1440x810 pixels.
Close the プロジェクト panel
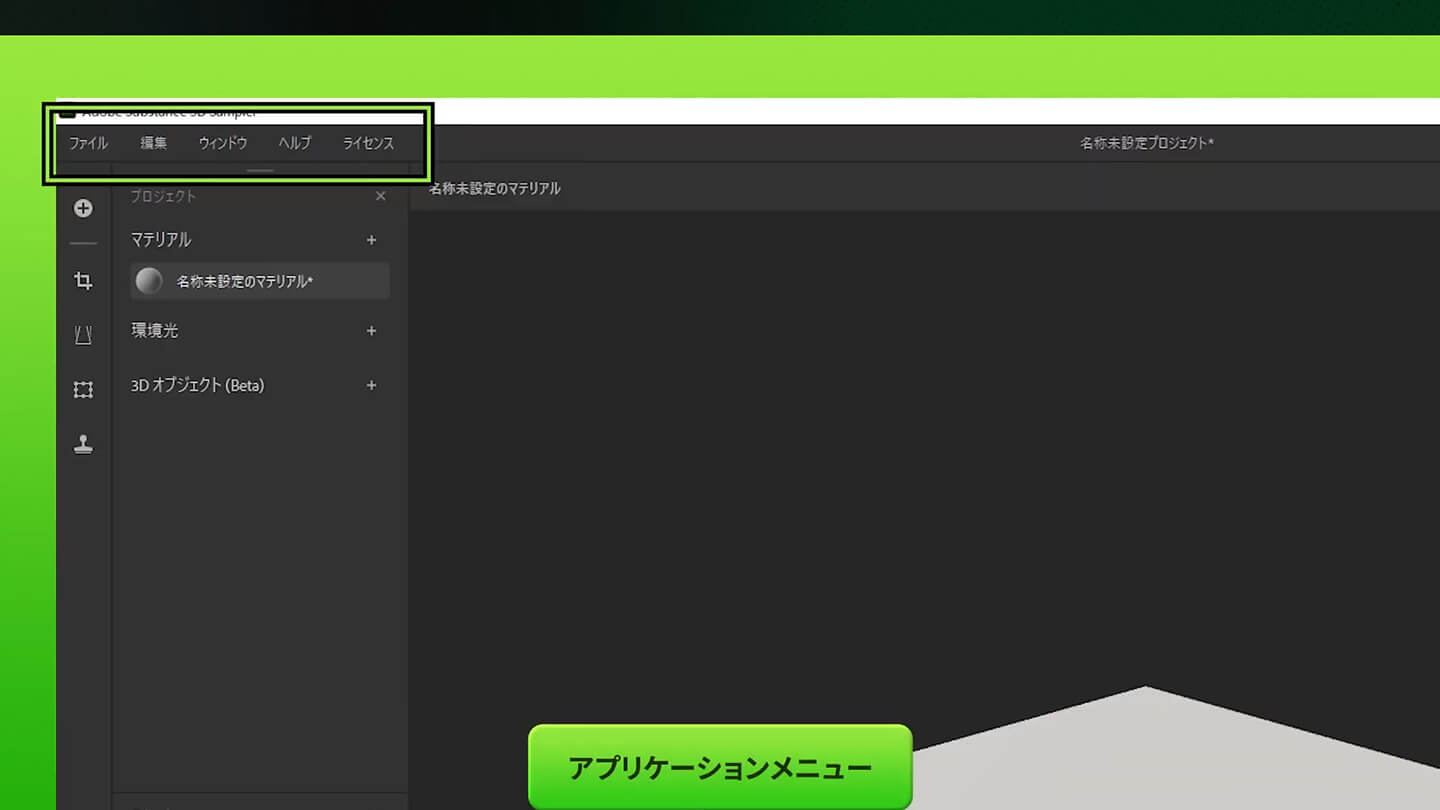[x=380, y=196]
